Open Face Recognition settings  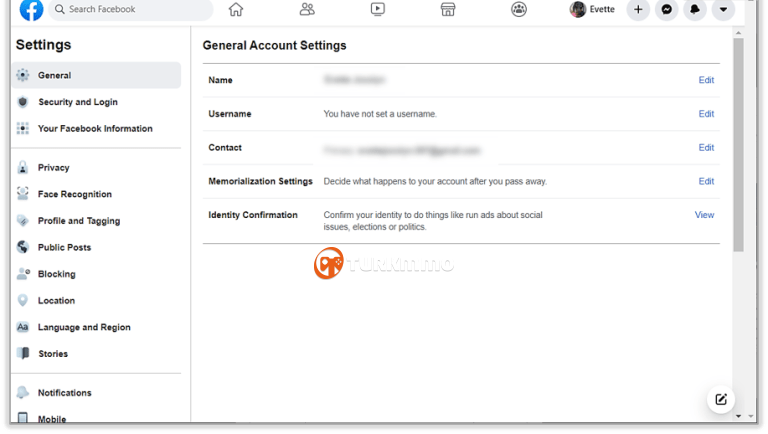74,194
